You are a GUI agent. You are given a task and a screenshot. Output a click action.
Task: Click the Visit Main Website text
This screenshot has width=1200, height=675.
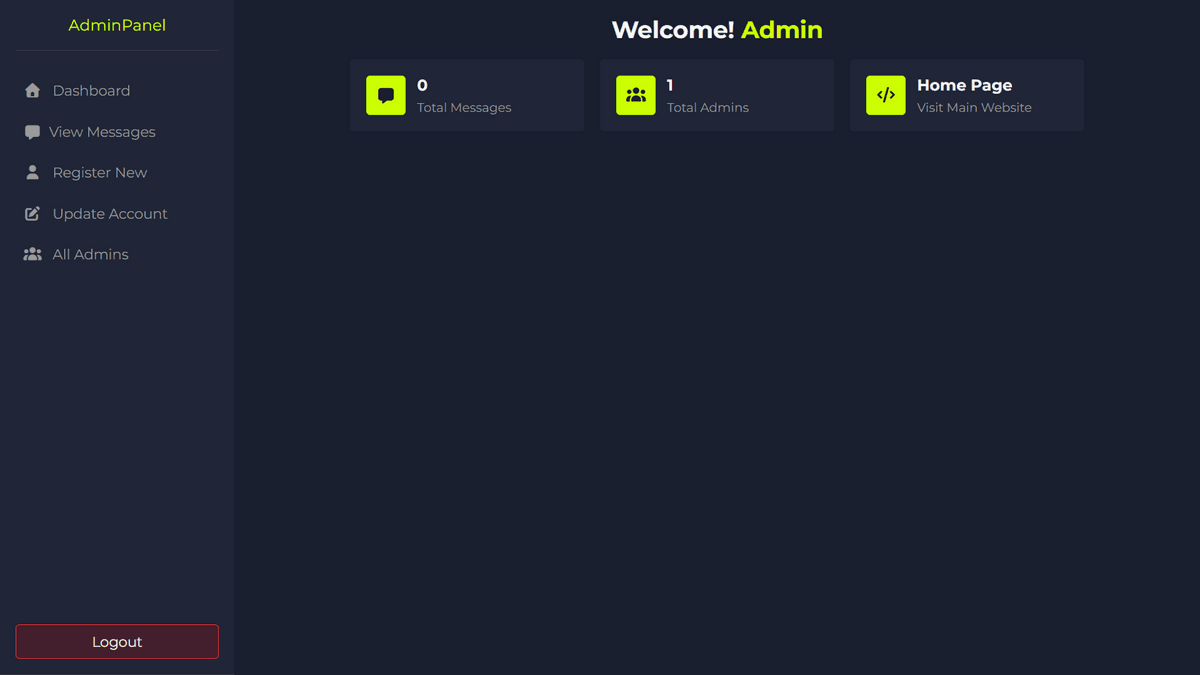[x=974, y=108]
